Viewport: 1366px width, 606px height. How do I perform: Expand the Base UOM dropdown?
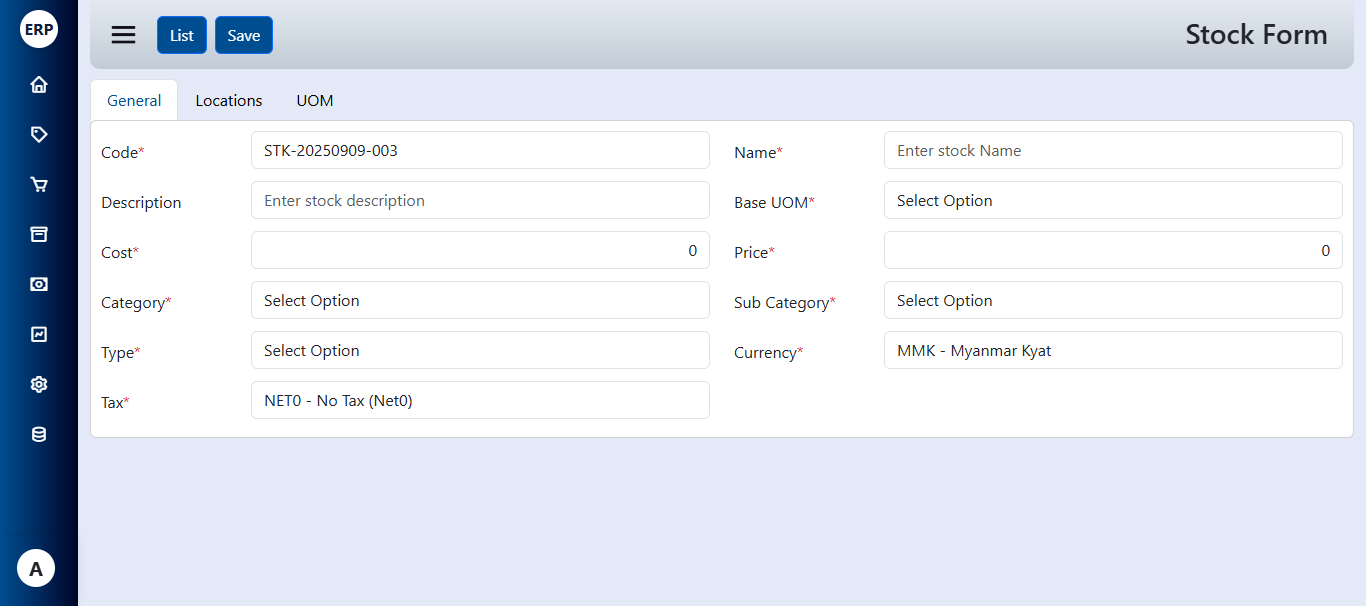point(1112,201)
